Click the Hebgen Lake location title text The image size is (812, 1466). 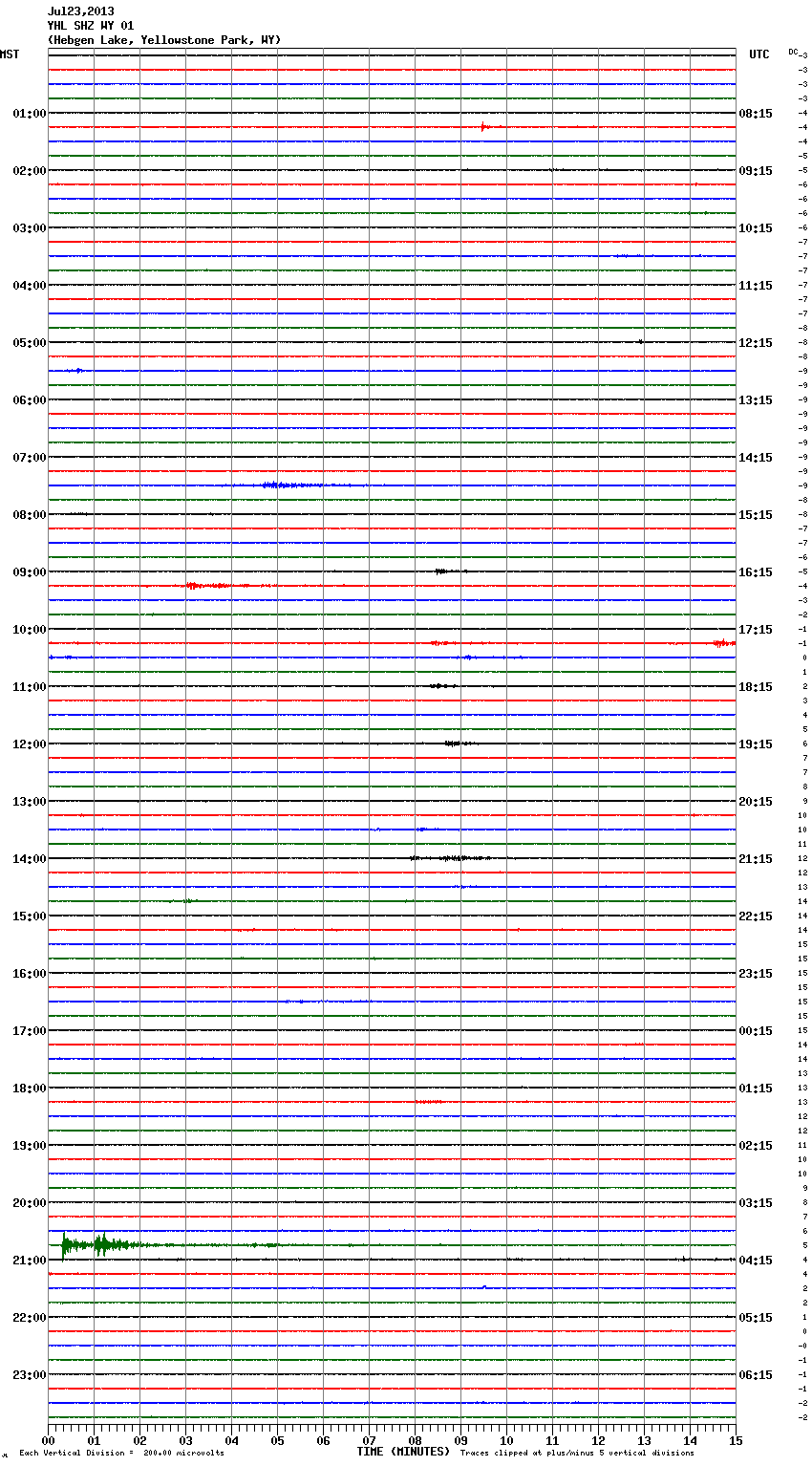163,40
